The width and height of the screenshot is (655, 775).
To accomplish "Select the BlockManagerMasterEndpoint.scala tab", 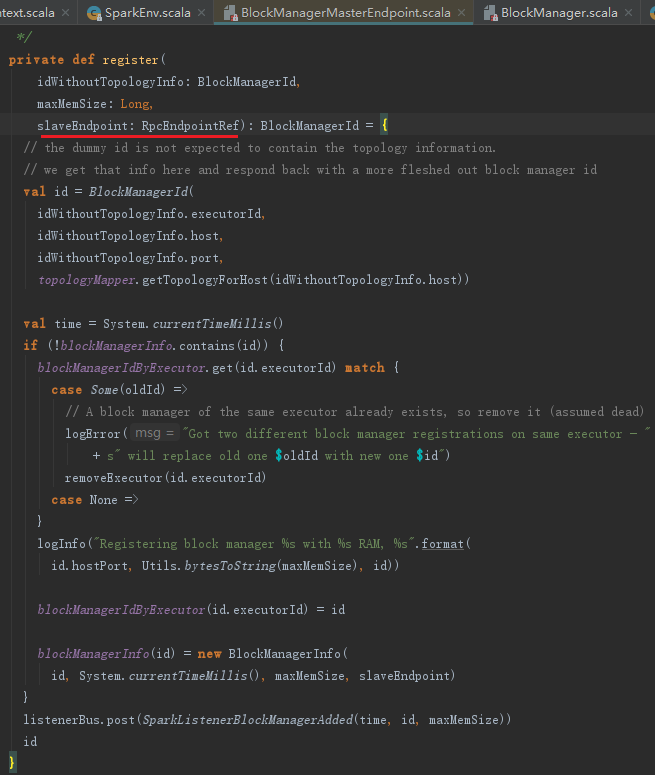I will 346,13.
